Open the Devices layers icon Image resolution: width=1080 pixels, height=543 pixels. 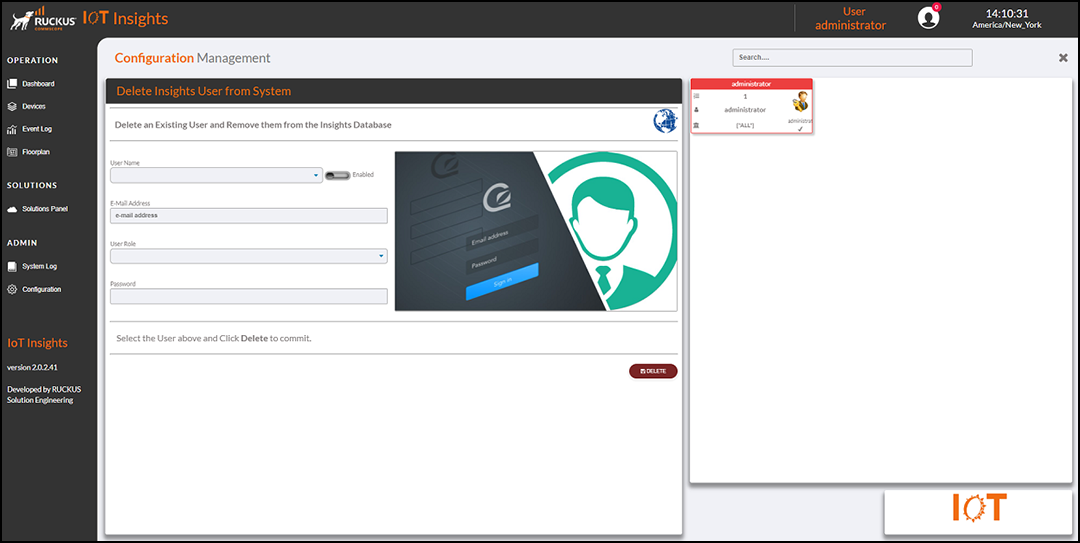click(x=12, y=107)
